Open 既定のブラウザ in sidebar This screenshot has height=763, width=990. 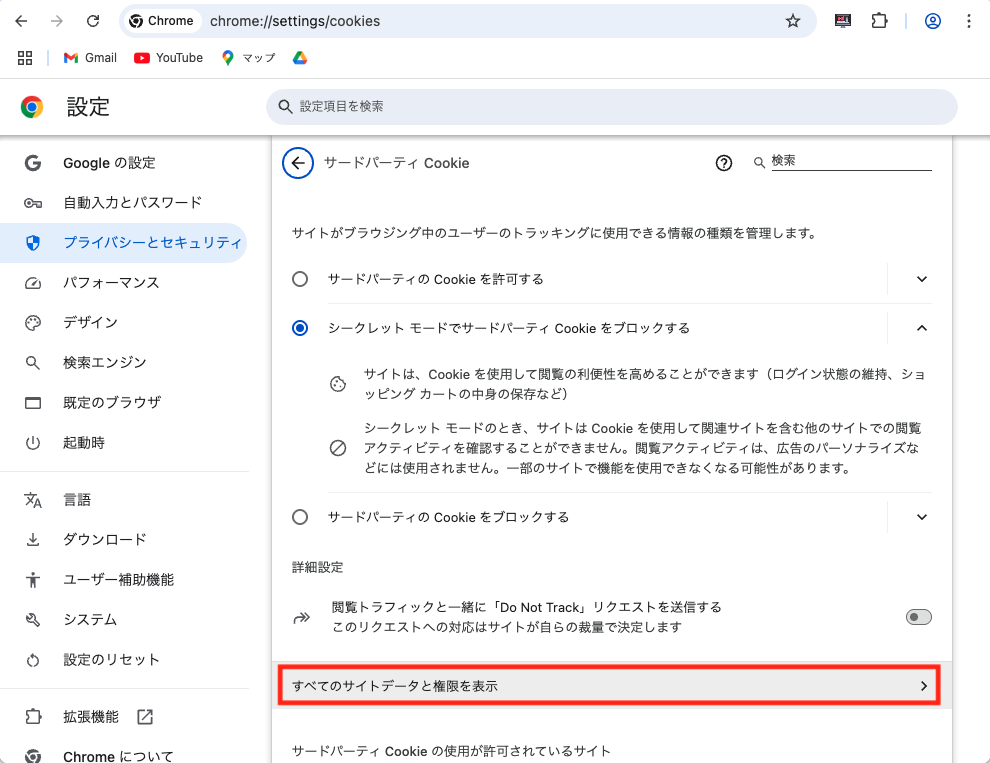tap(124, 402)
